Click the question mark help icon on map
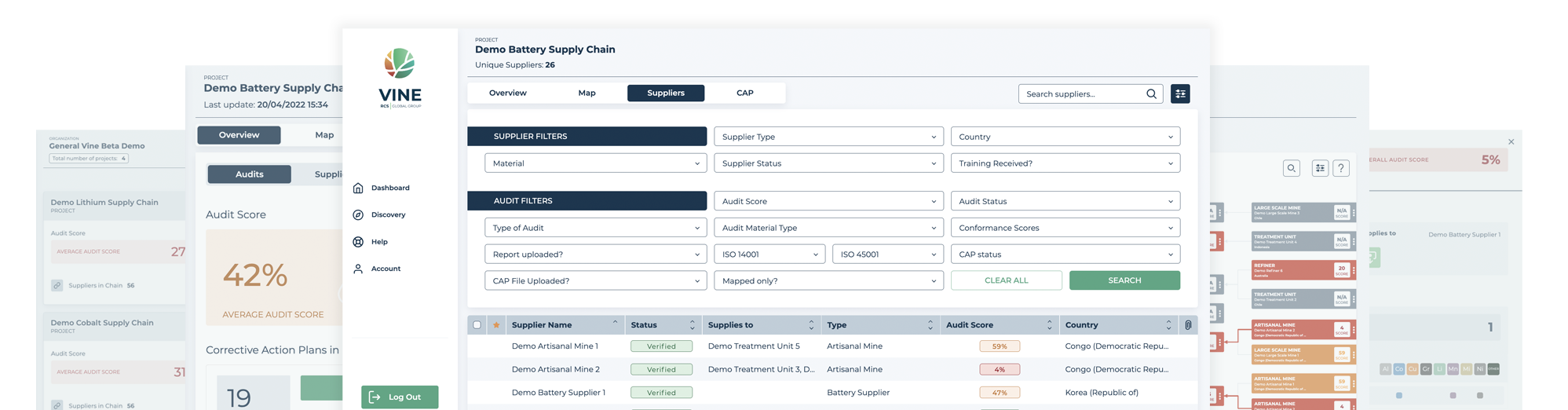 point(1341,168)
